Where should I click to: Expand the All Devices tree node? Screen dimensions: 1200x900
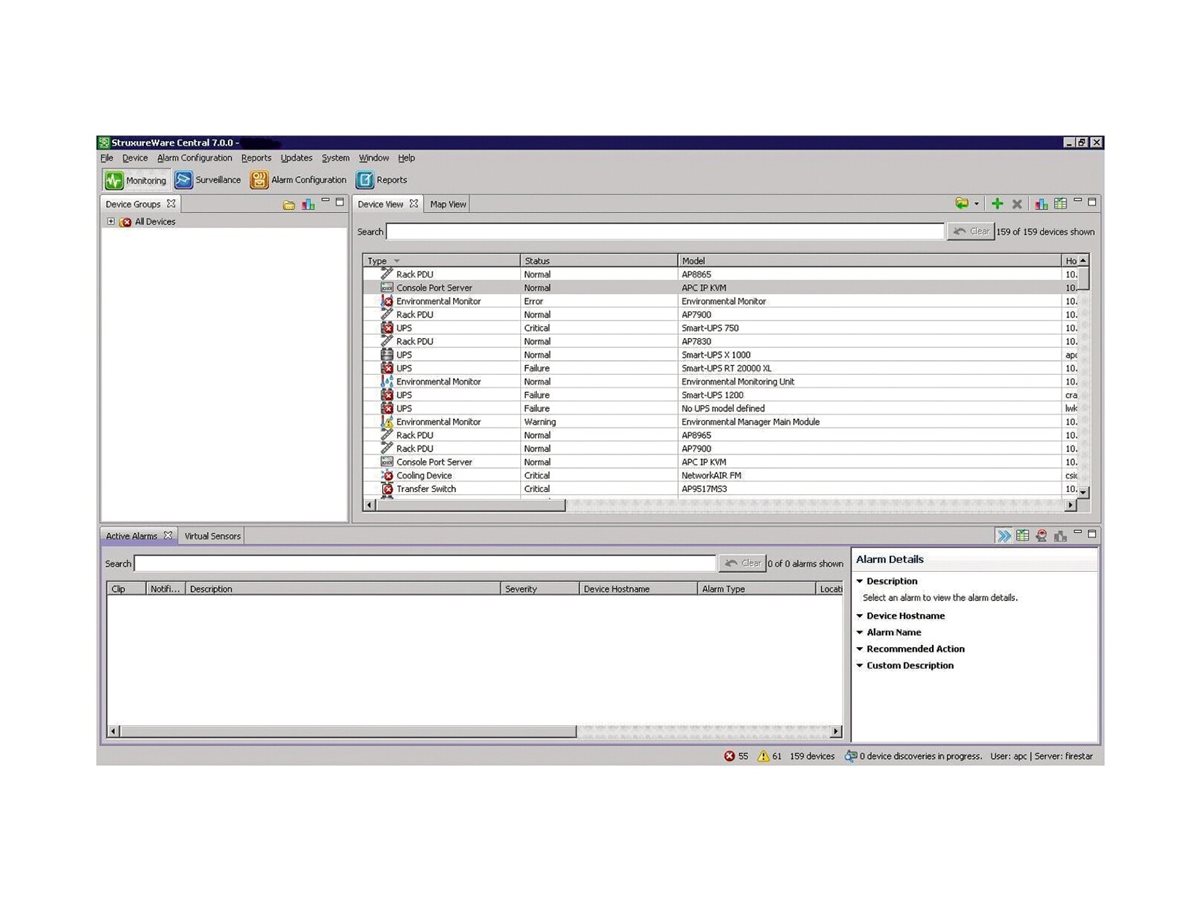110,221
